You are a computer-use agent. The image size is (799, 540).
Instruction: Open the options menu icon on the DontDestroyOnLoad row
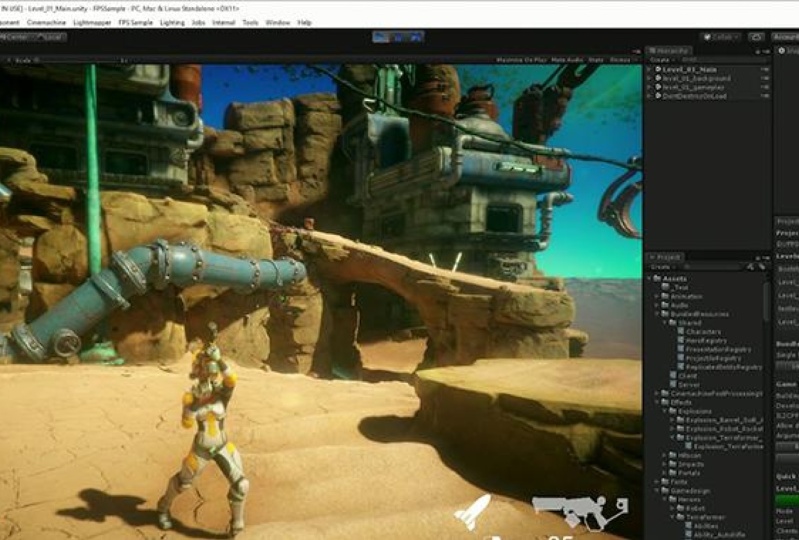[765, 96]
